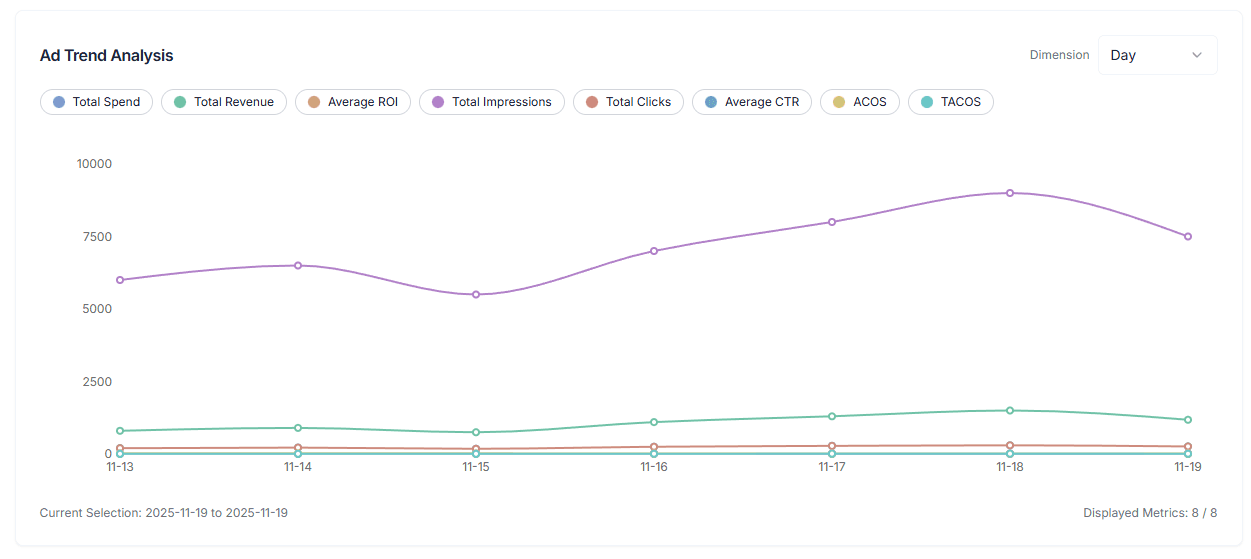
Task: Open the Dimension dropdown showing Day
Action: click(x=1157, y=55)
